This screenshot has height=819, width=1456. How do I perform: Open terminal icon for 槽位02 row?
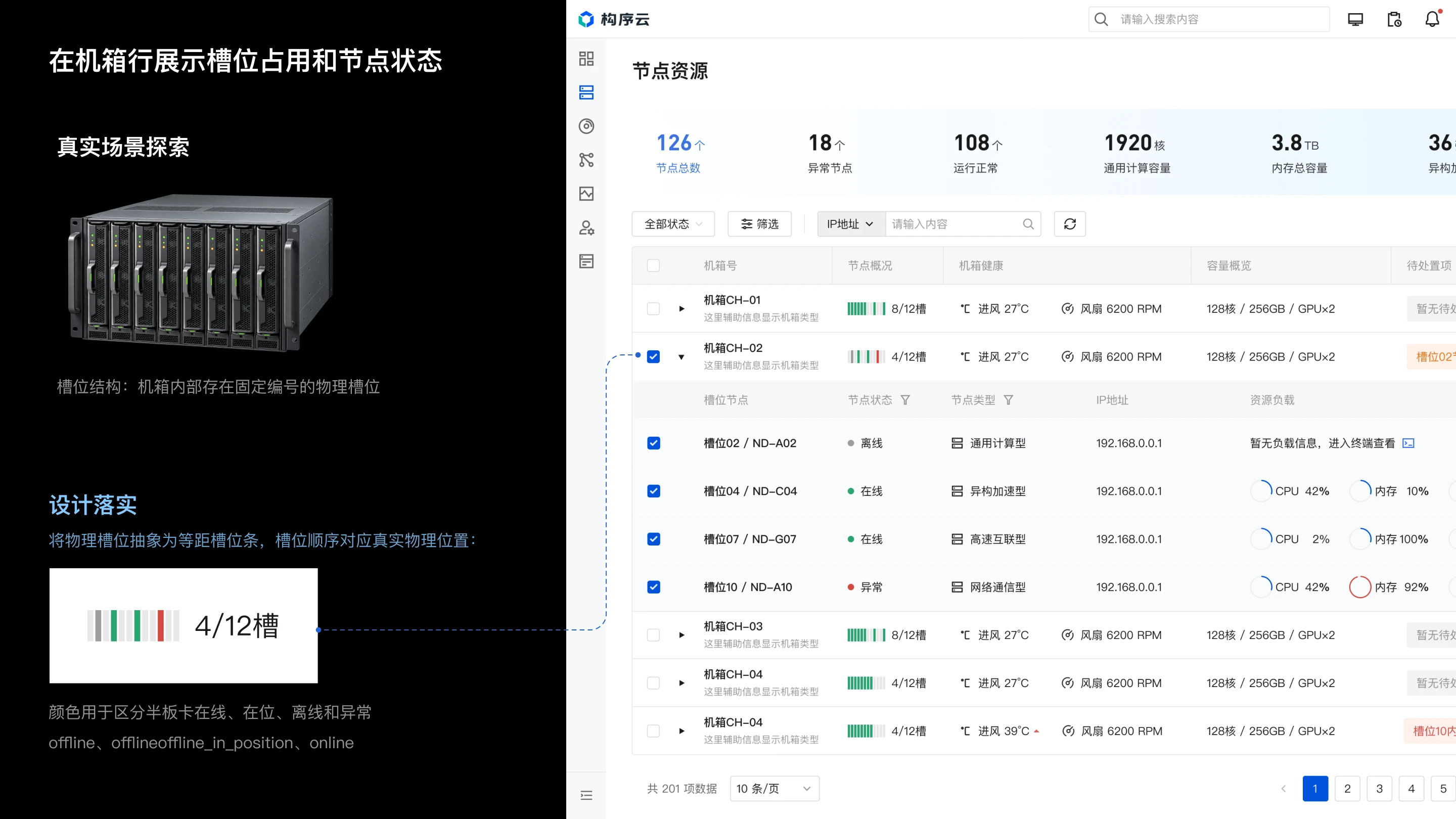point(1408,443)
